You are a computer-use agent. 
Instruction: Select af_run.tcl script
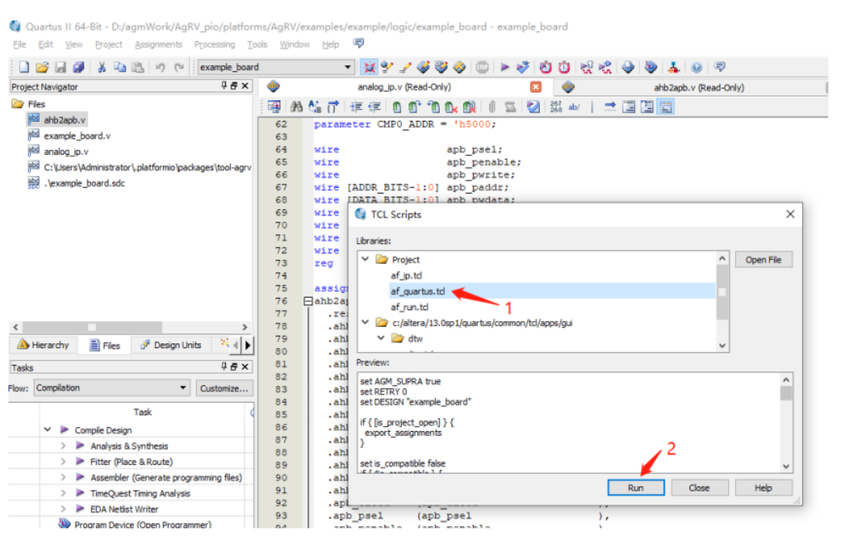coord(409,307)
